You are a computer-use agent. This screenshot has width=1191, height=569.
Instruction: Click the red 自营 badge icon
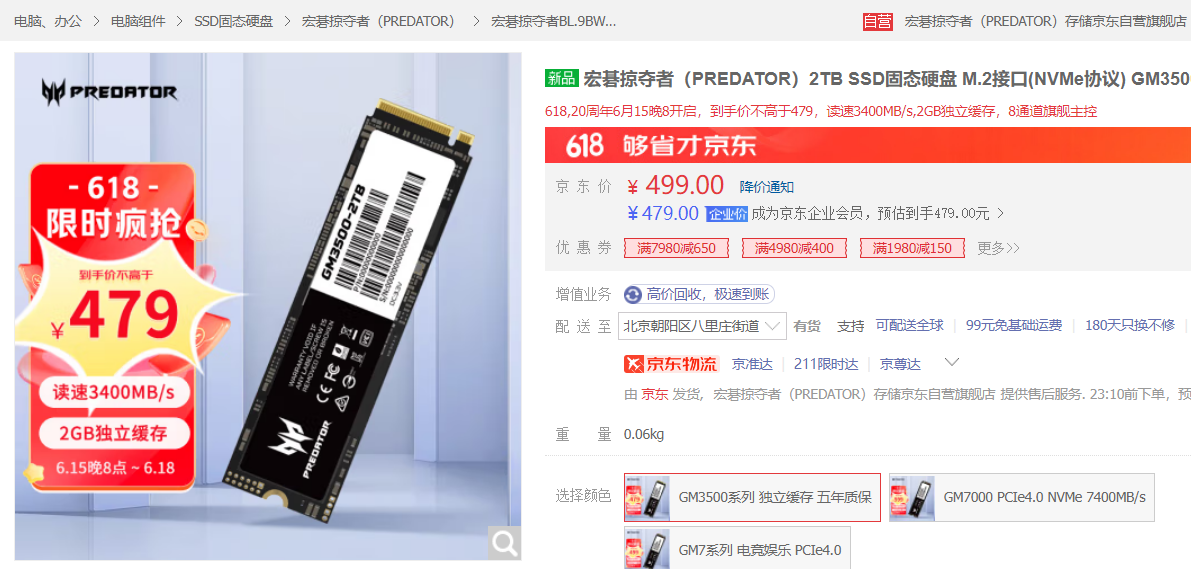878,22
